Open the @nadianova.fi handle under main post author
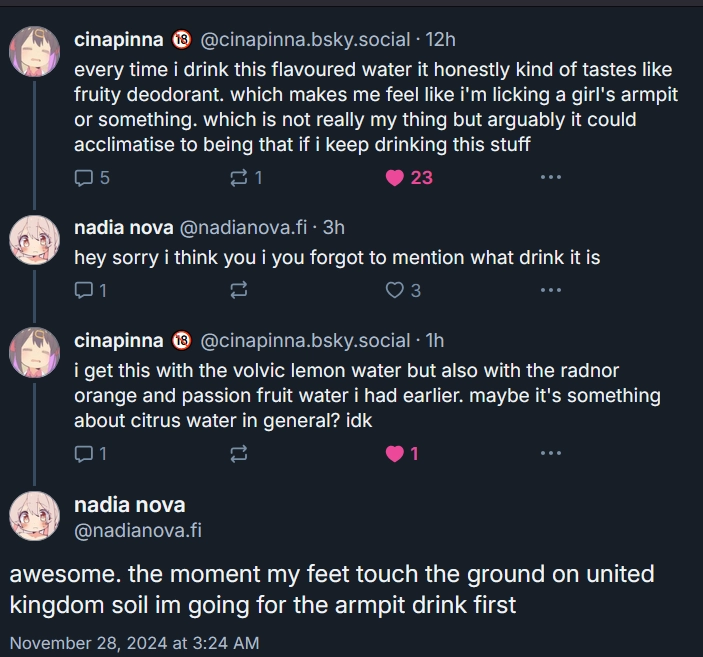The width and height of the screenshot is (703, 657). (138, 531)
